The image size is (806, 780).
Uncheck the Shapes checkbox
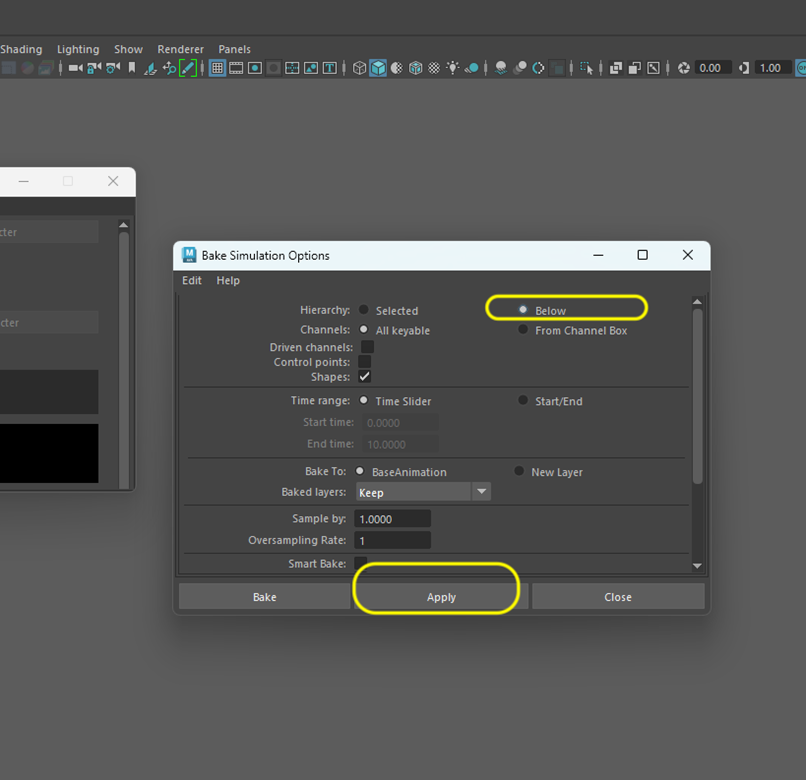point(365,377)
